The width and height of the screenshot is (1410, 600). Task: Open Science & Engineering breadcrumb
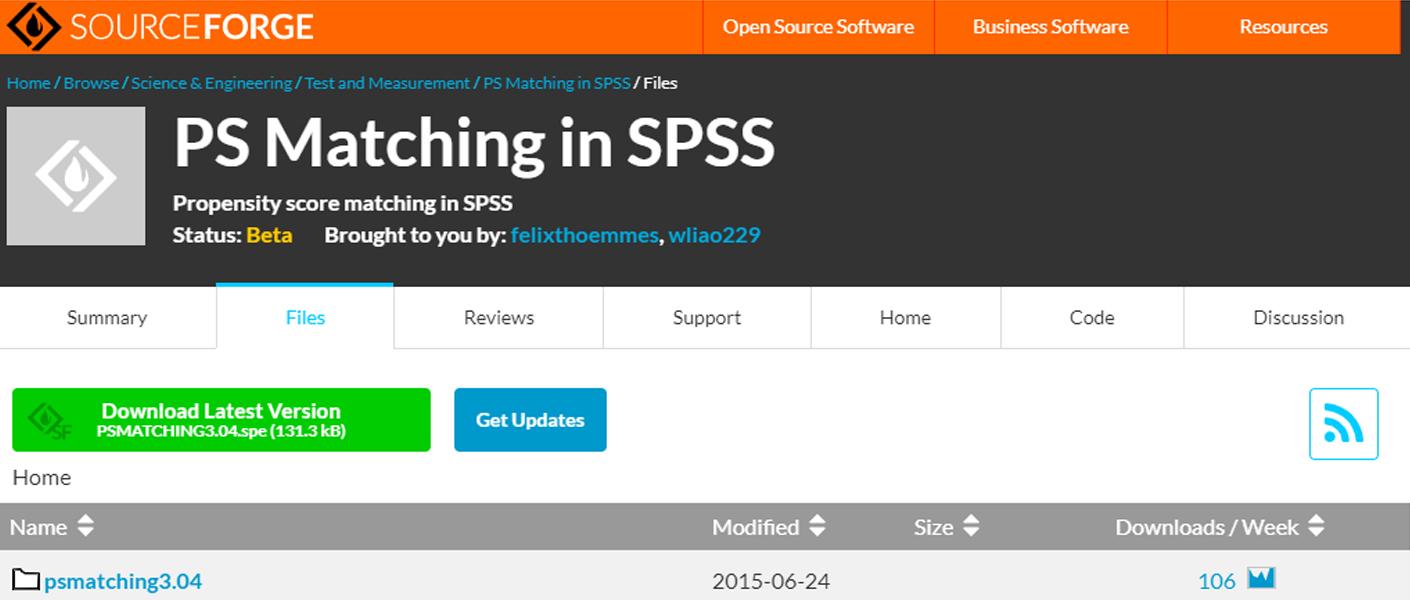[x=211, y=83]
